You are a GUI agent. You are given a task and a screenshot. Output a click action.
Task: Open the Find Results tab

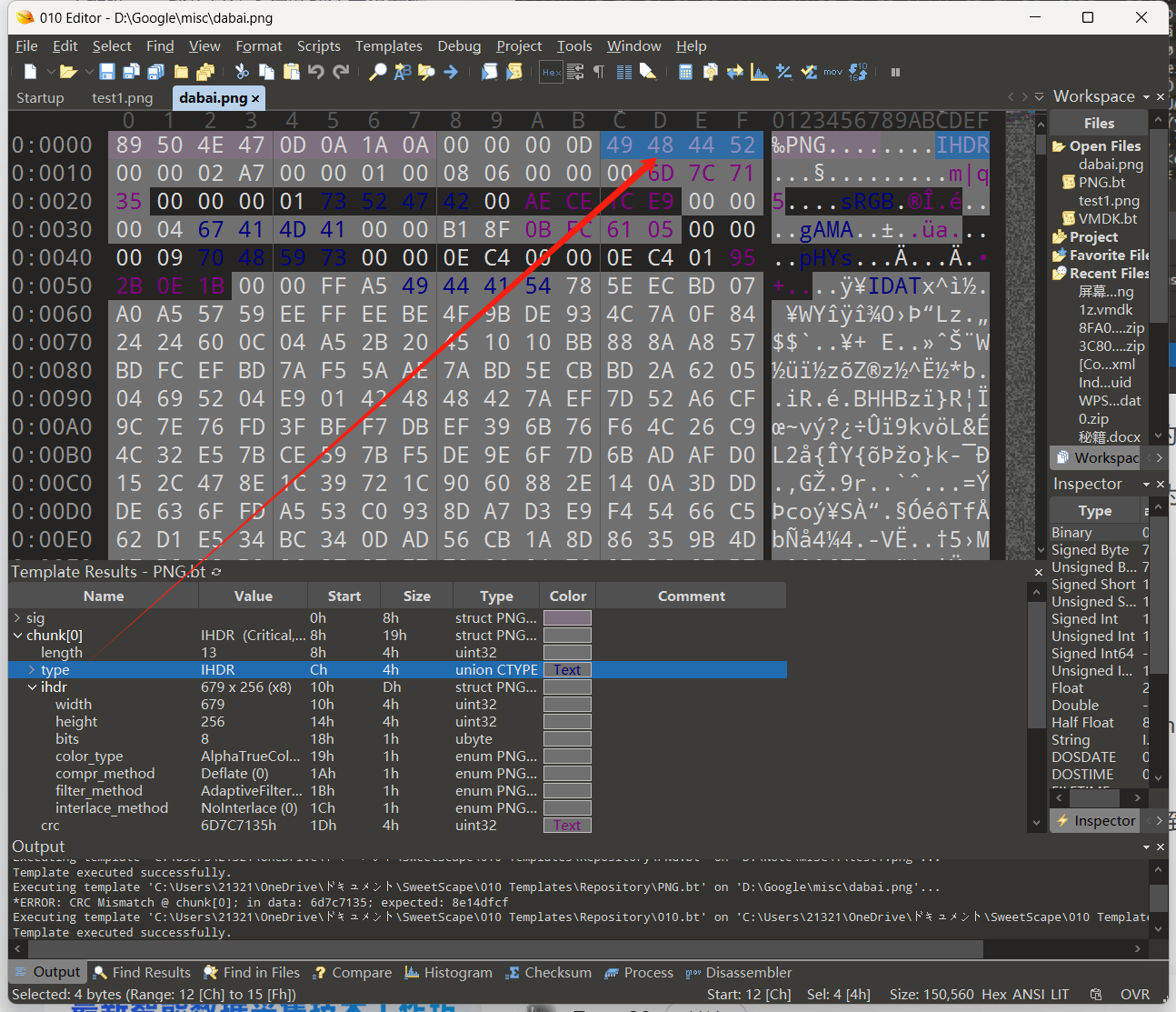tap(142, 973)
